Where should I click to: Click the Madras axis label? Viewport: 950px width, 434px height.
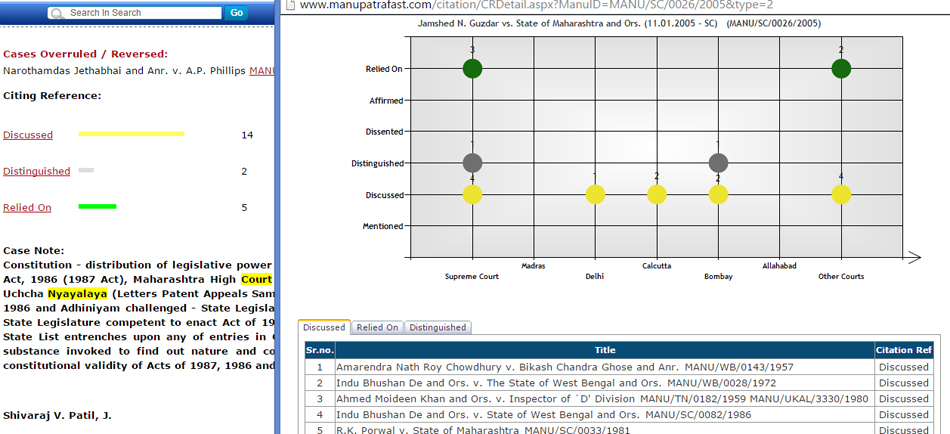(533, 265)
